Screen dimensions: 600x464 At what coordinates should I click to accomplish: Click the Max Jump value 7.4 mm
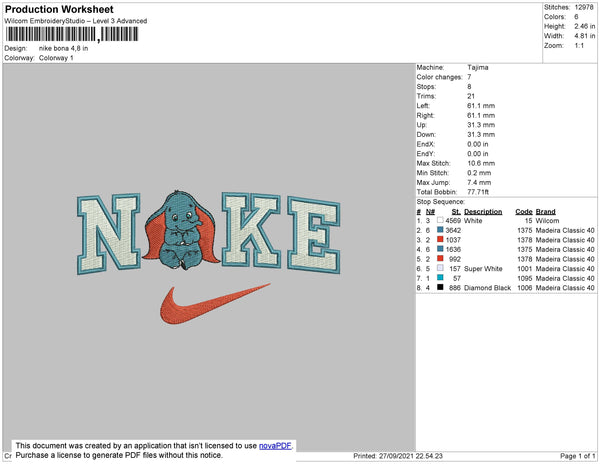[x=479, y=182]
